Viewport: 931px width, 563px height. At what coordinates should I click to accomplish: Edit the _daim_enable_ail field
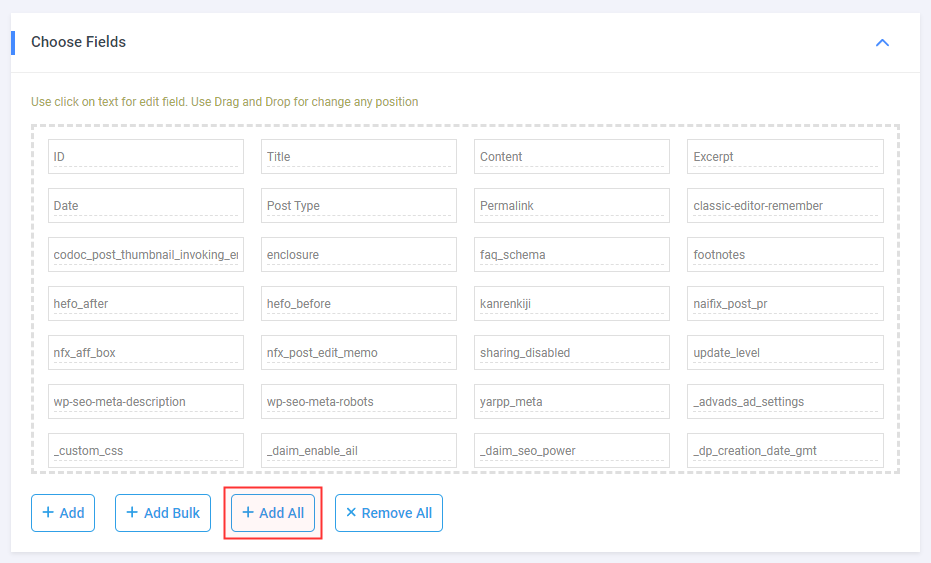pyautogui.click(x=359, y=451)
